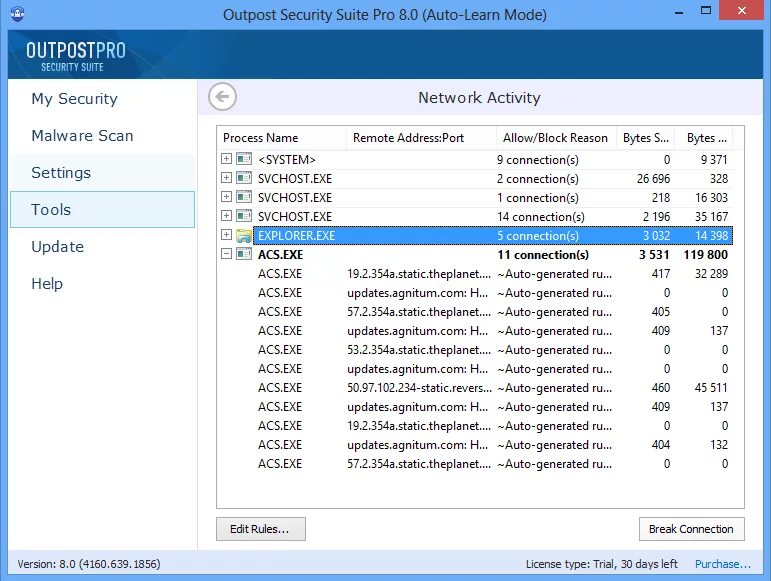This screenshot has height=581, width=771.
Task: Click the "9 connection(s)" cell
Action: point(537,160)
